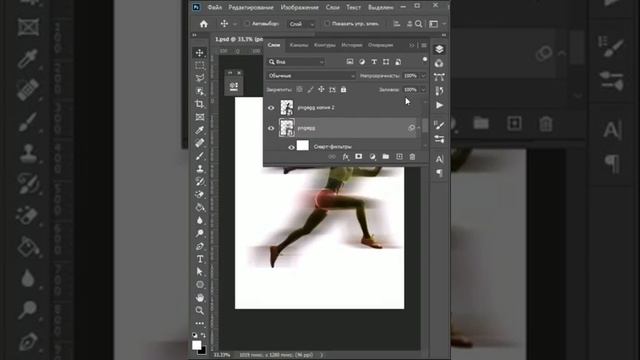Pick the background color swatch

click(203, 351)
